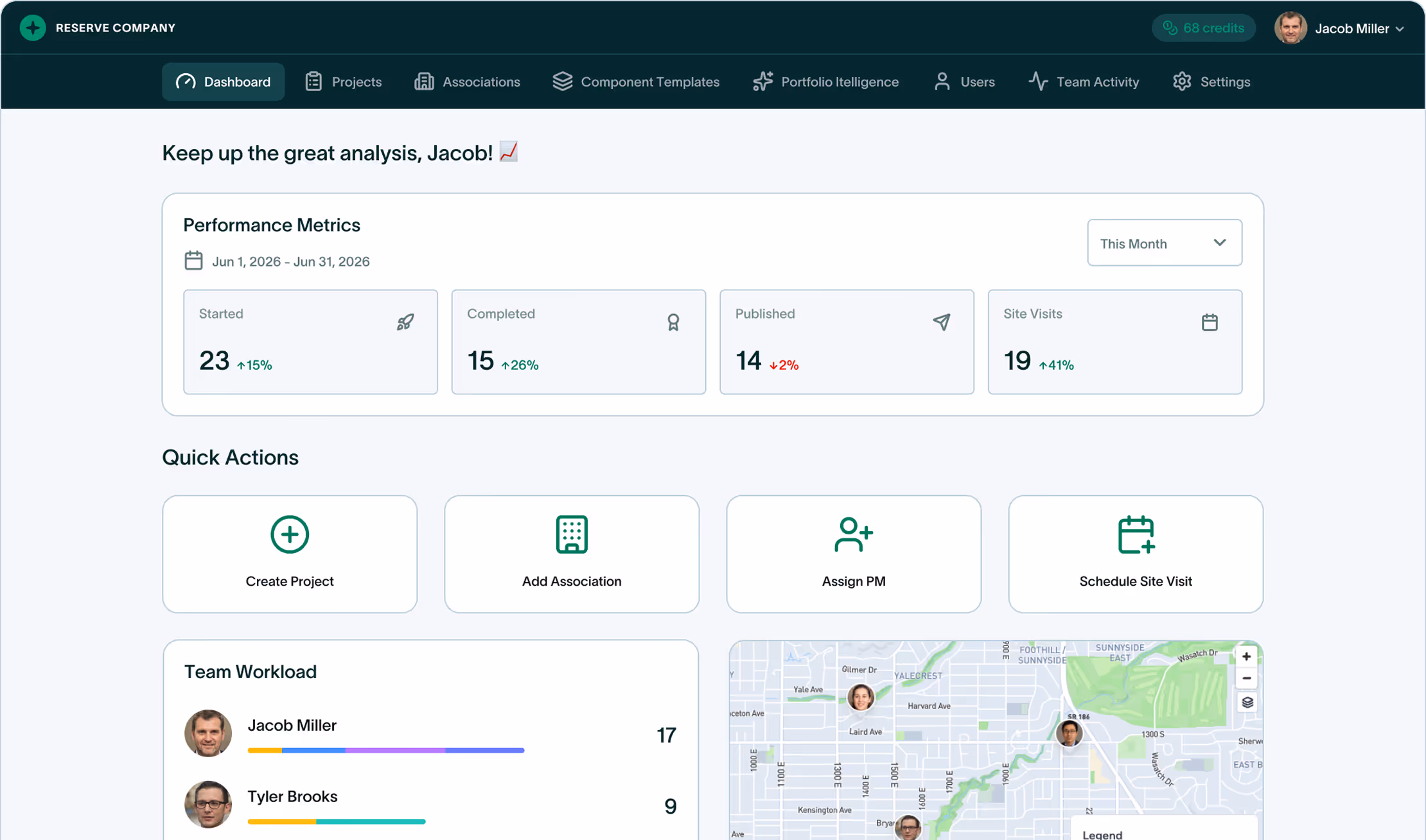Click the Assign PM quick action
The height and width of the screenshot is (840, 1426).
point(853,554)
